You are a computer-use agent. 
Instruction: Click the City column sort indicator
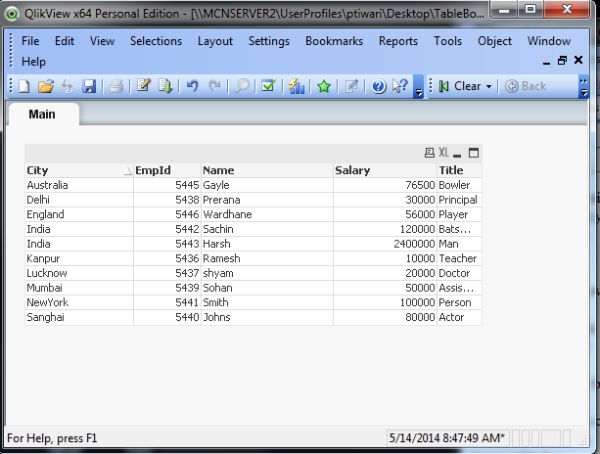tap(127, 172)
